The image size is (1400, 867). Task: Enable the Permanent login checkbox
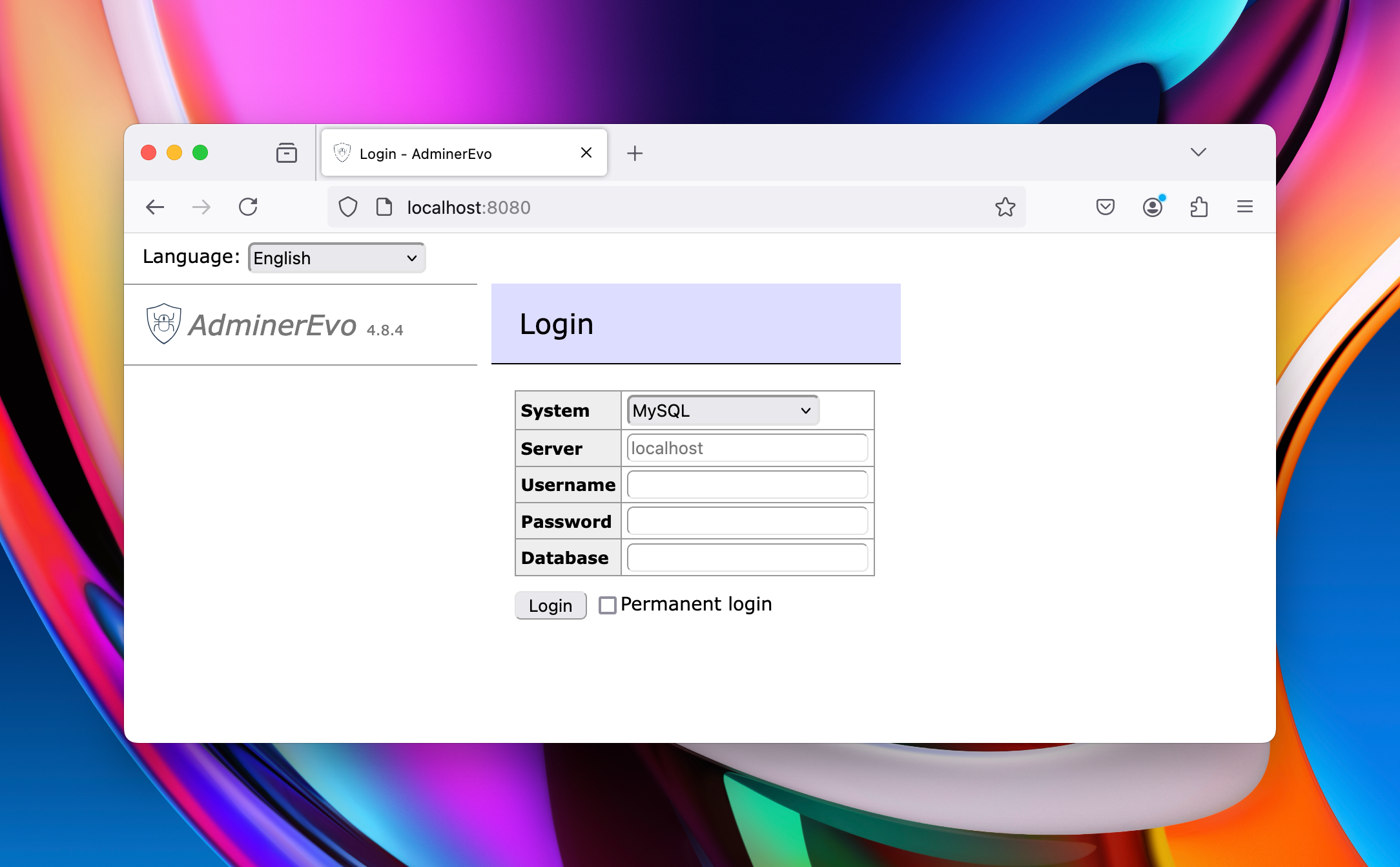coord(608,605)
